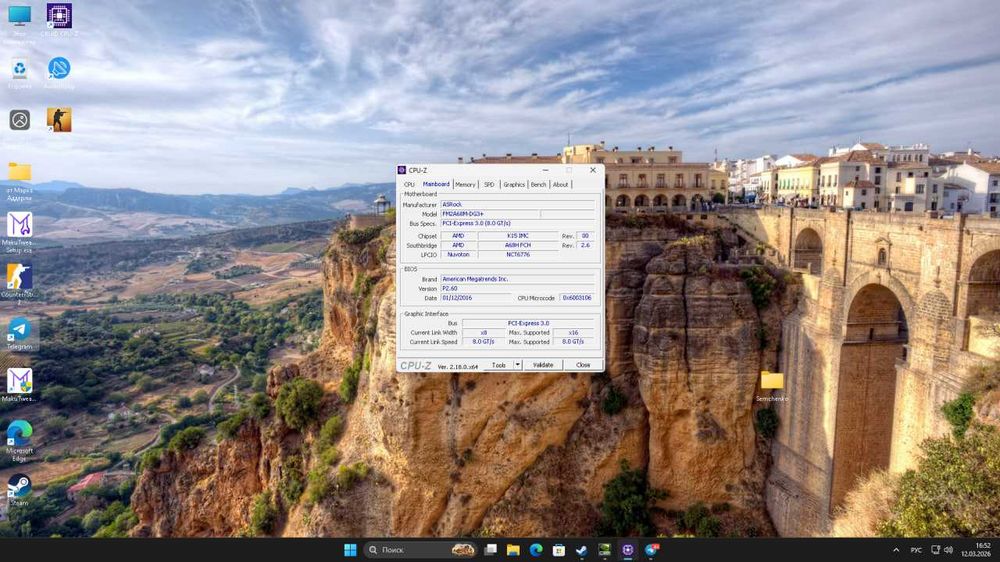1000x562 pixels.
Task: Open the Bench tab
Action: (x=538, y=184)
